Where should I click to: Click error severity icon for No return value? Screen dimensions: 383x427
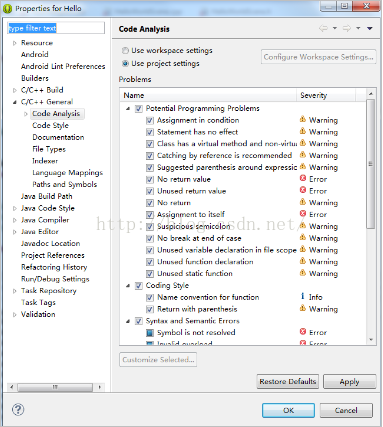[303, 179]
